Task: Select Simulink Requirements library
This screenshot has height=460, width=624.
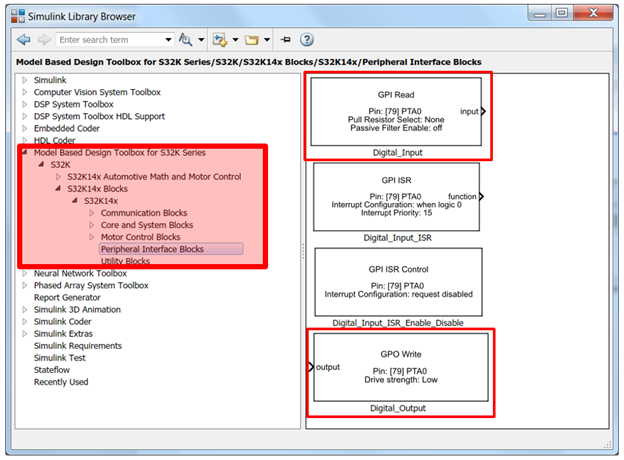Action: coord(78,346)
